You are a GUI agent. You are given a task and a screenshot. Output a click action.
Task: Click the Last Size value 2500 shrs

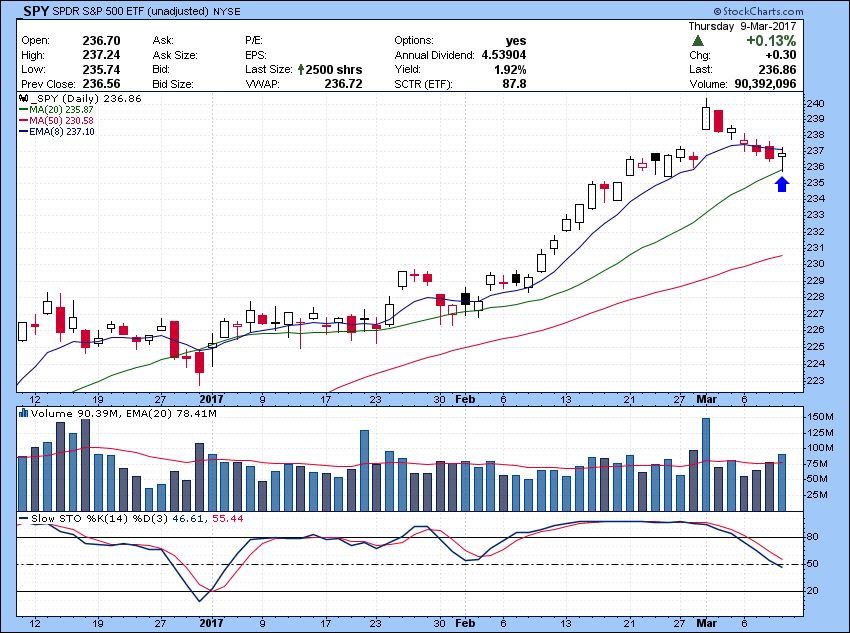click(334, 69)
